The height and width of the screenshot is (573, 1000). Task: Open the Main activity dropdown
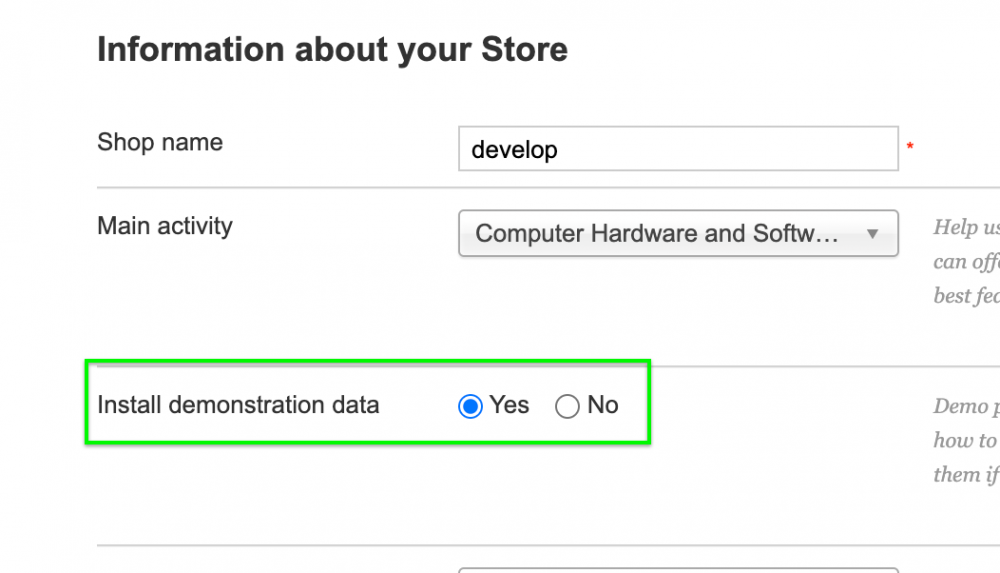tap(678, 233)
